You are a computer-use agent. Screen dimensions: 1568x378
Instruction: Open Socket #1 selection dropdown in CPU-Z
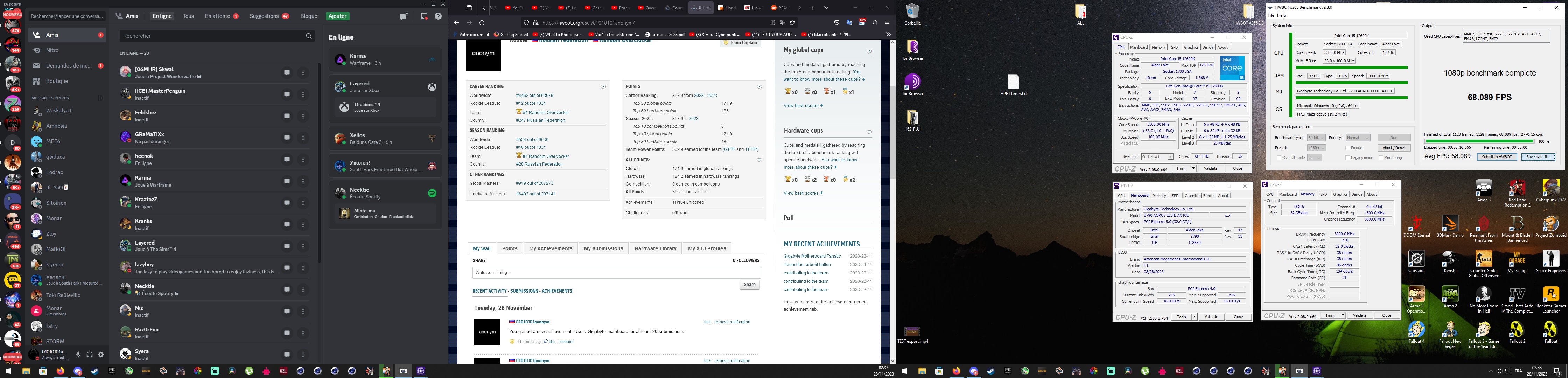(1157, 156)
